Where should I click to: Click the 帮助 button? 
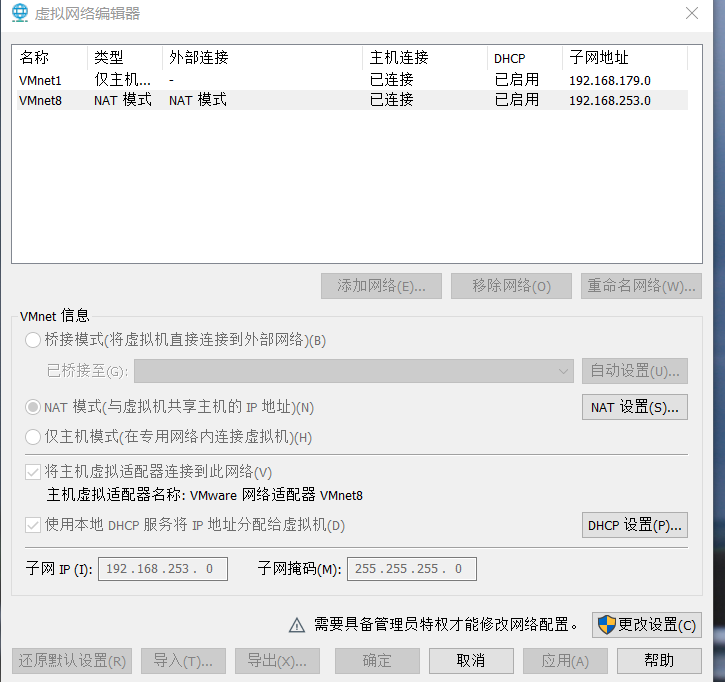pos(659,661)
